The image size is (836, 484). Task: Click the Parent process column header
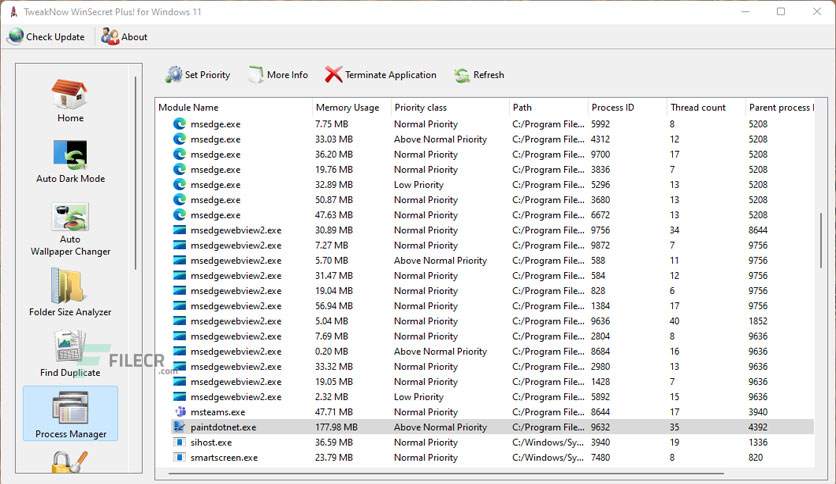point(781,107)
